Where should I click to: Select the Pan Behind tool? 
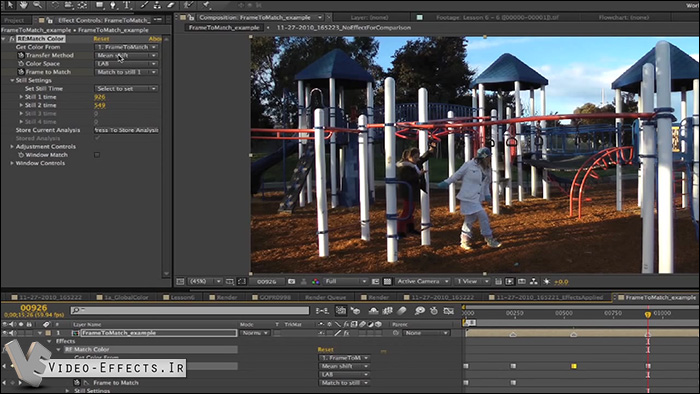(83, 5)
